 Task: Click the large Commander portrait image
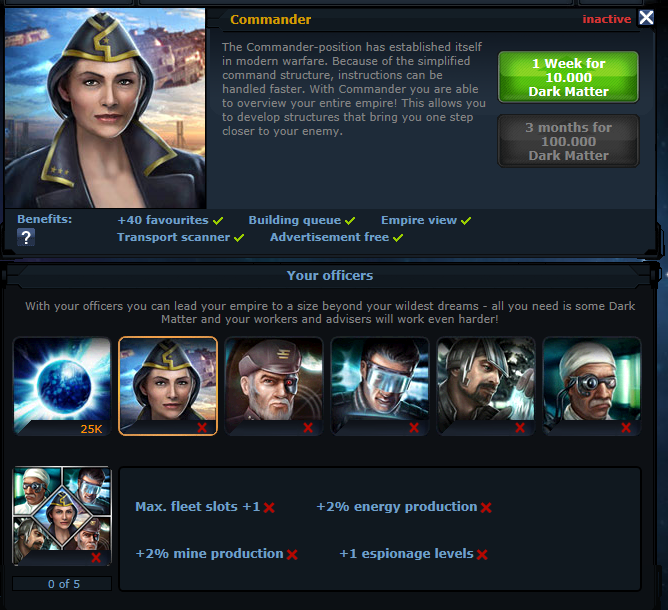105,108
